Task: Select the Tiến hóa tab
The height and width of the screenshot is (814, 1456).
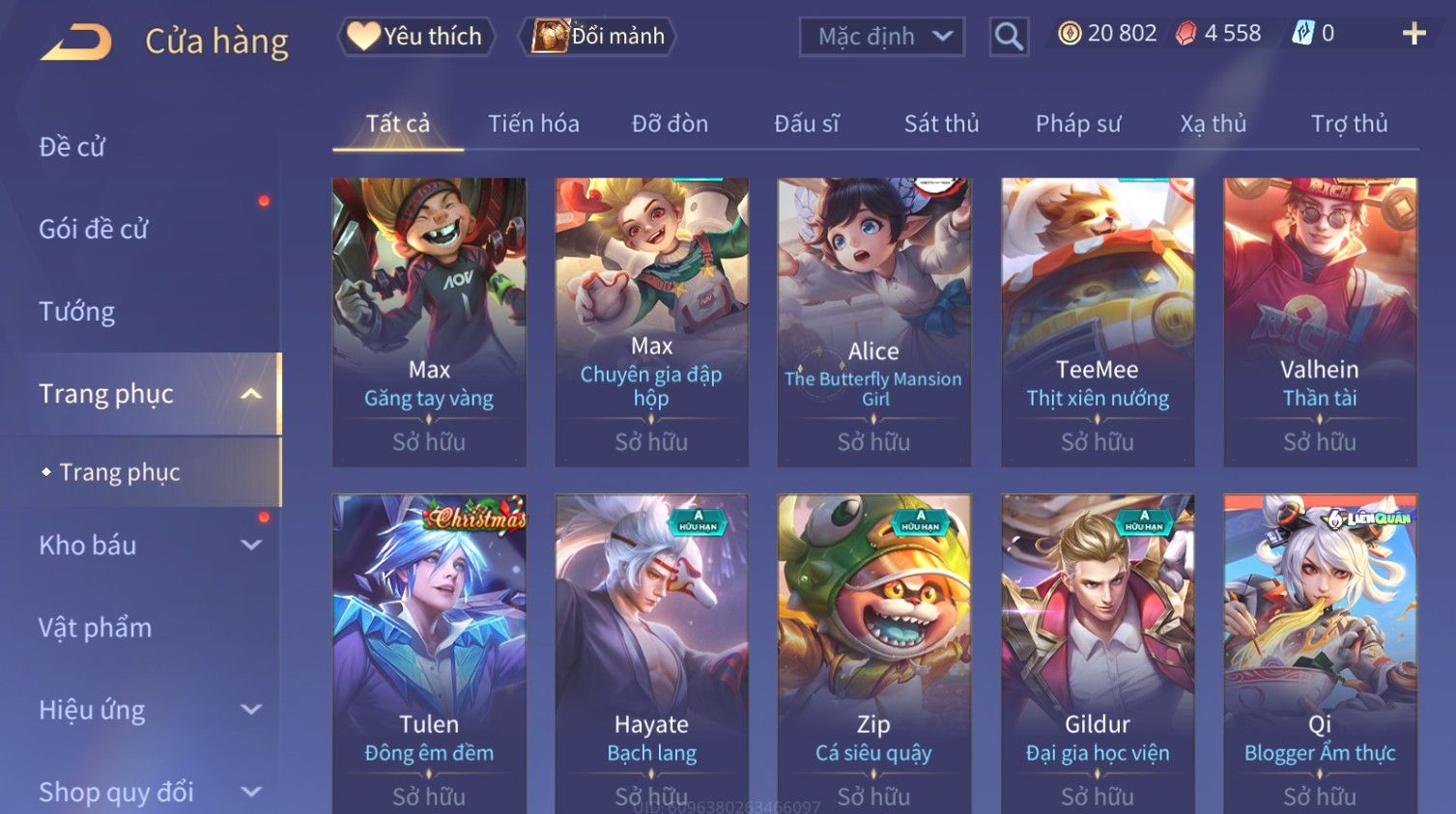Action: point(533,124)
